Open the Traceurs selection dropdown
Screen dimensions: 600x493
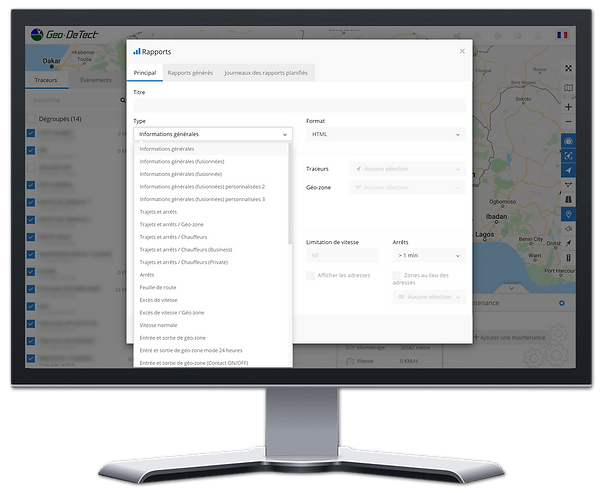pyautogui.click(x=407, y=169)
